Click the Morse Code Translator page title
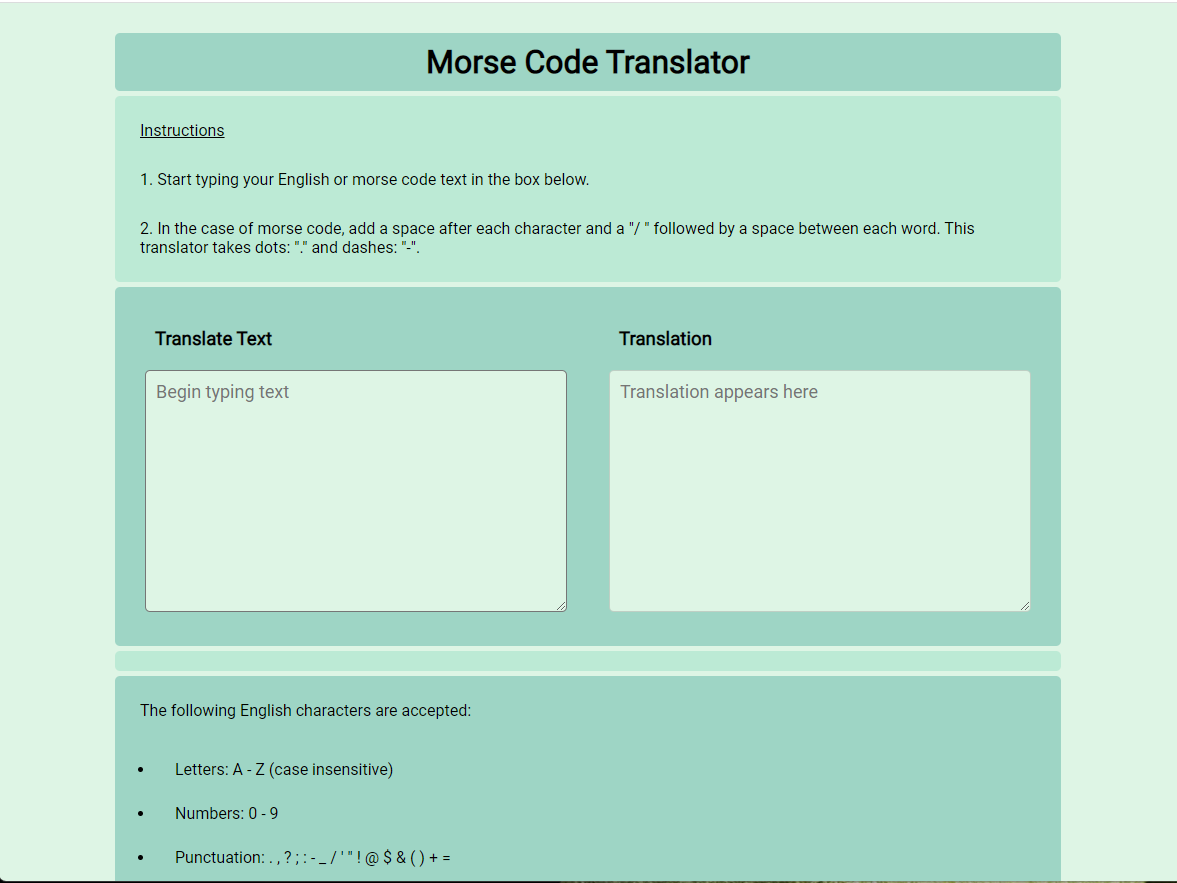1177x883 pixels. [587, 62]
